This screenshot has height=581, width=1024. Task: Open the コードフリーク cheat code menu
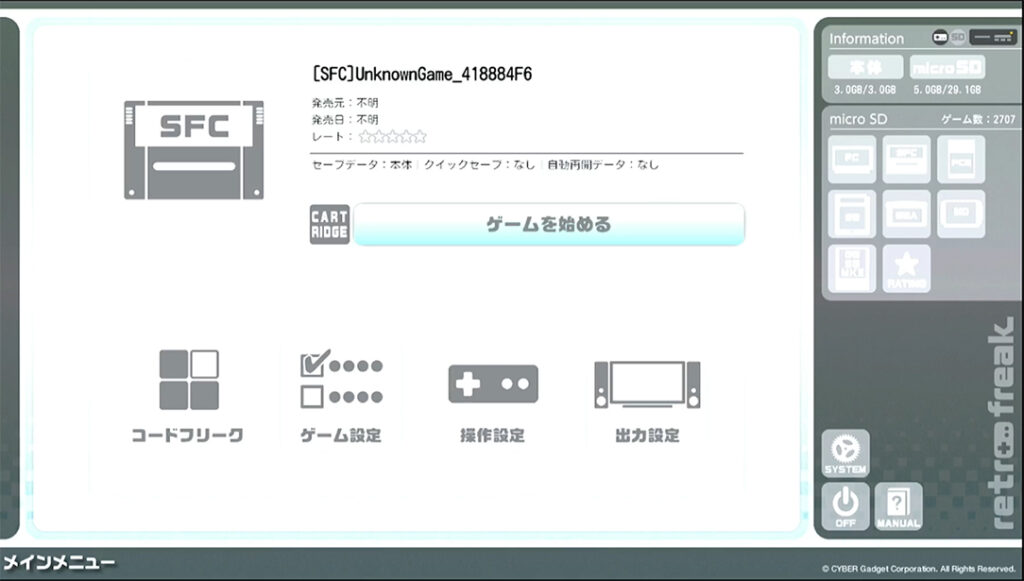pos(188,396)
